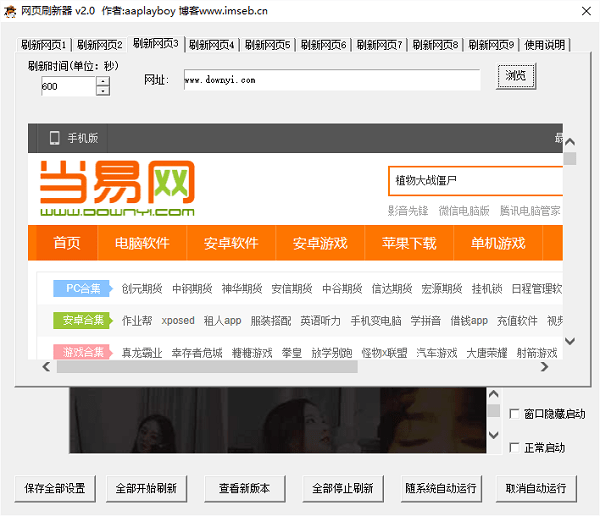The width and height of the screenshot is (600, 516).
Task: Click the refresh time input field
Action: (x=68, y=86)
